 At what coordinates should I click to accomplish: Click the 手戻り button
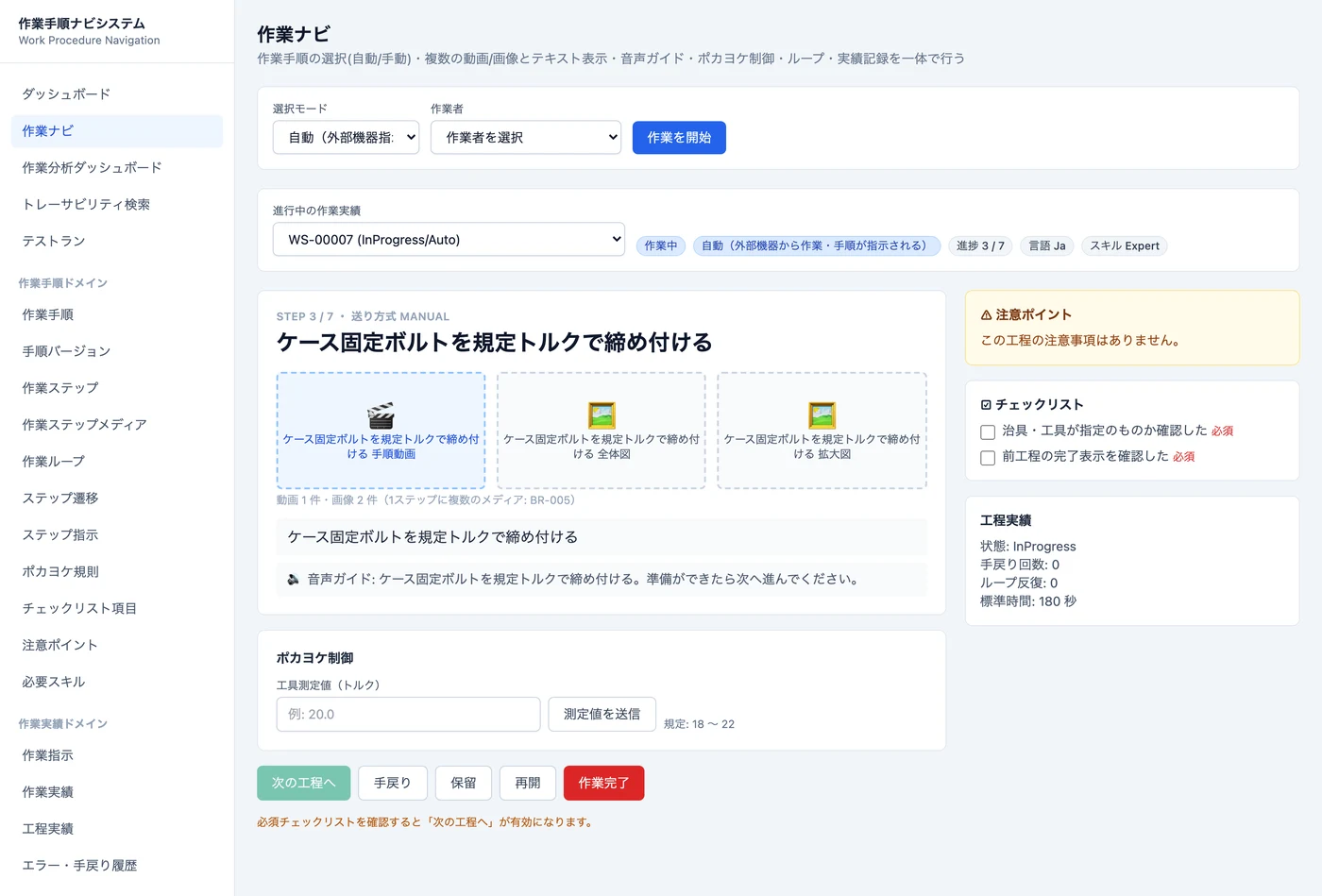(392, 783)
